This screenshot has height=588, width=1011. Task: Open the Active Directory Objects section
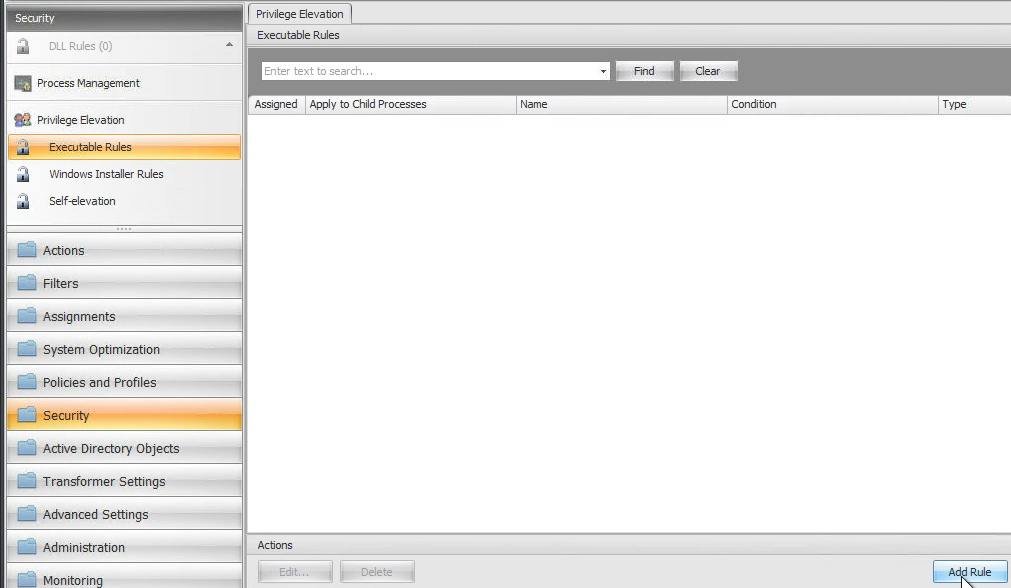click(124, 447)
